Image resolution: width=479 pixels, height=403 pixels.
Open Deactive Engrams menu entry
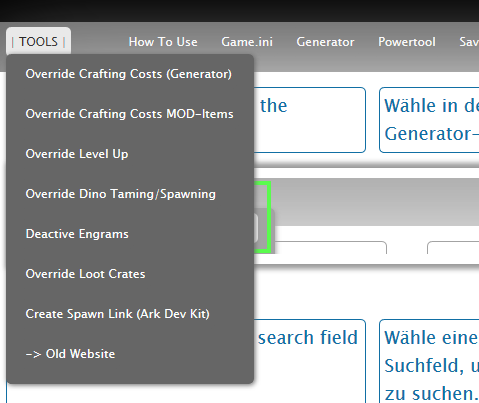(x=77, y=234)
